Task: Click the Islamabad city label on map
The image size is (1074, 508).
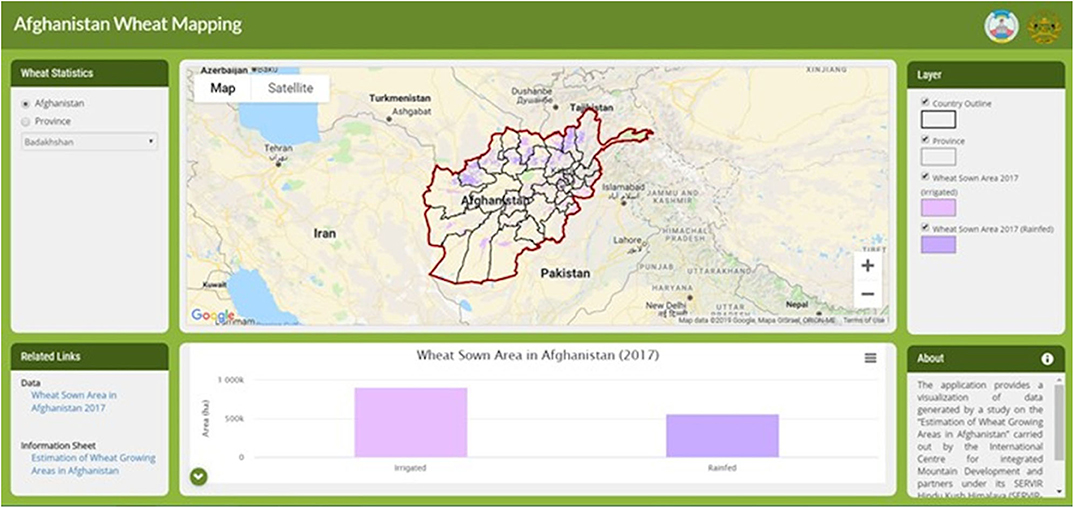Action: coord(623,187)
